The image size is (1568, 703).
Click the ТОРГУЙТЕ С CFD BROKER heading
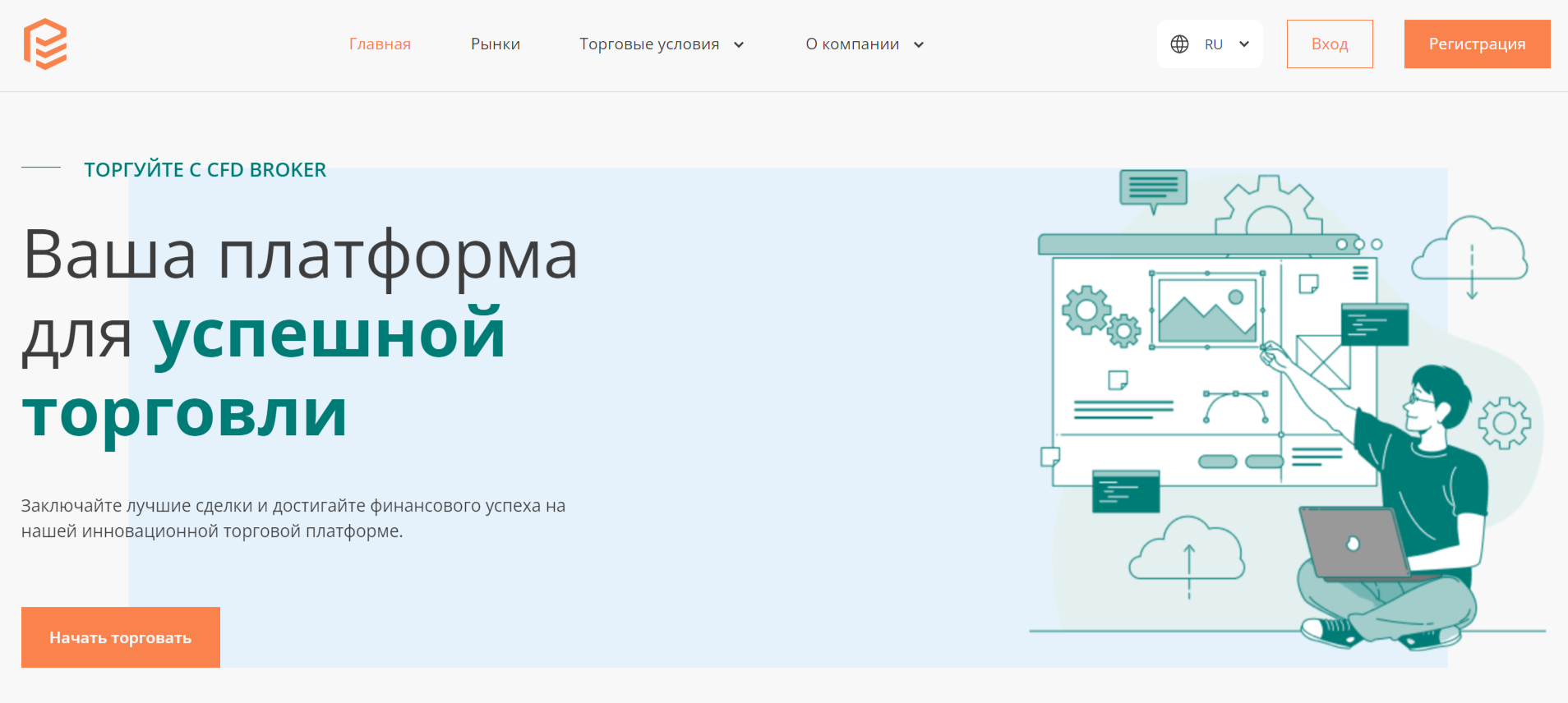pos(205,170)
